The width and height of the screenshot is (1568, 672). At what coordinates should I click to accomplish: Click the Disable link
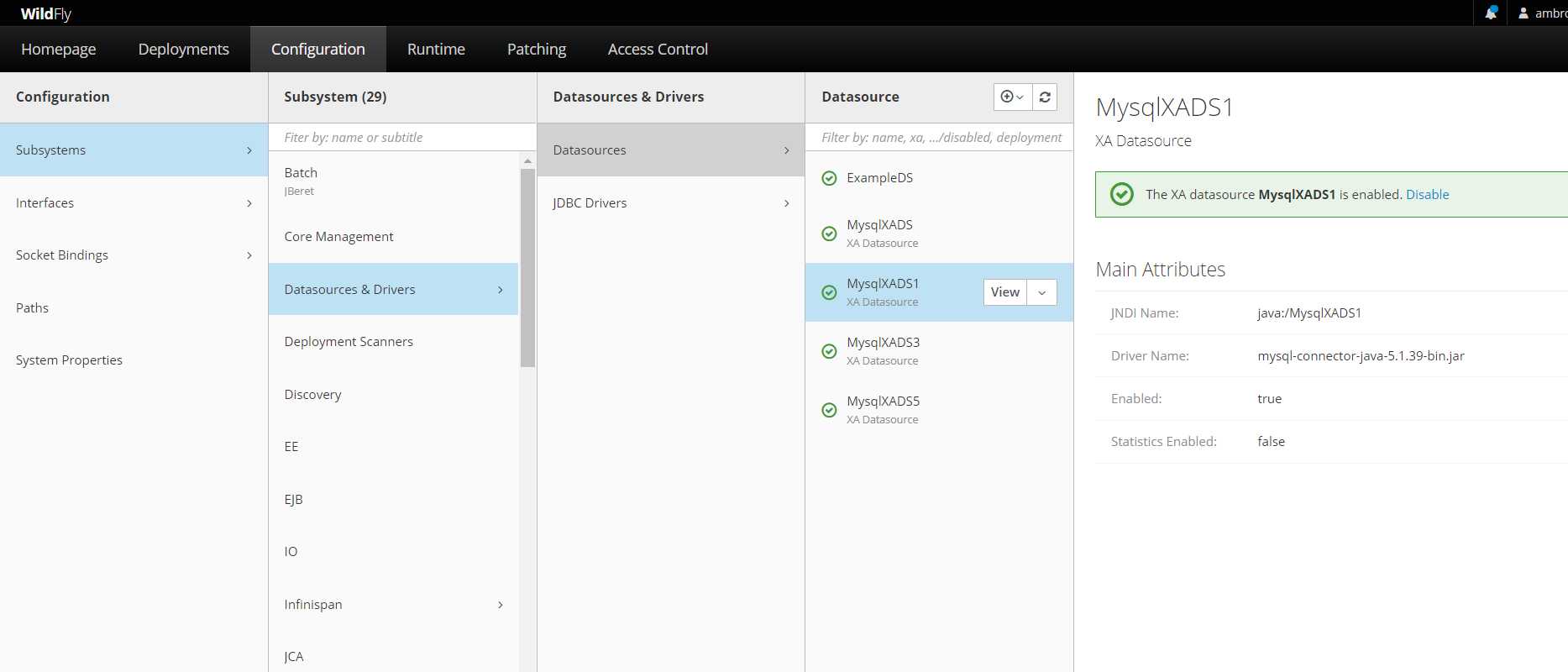coord(1428,194)
